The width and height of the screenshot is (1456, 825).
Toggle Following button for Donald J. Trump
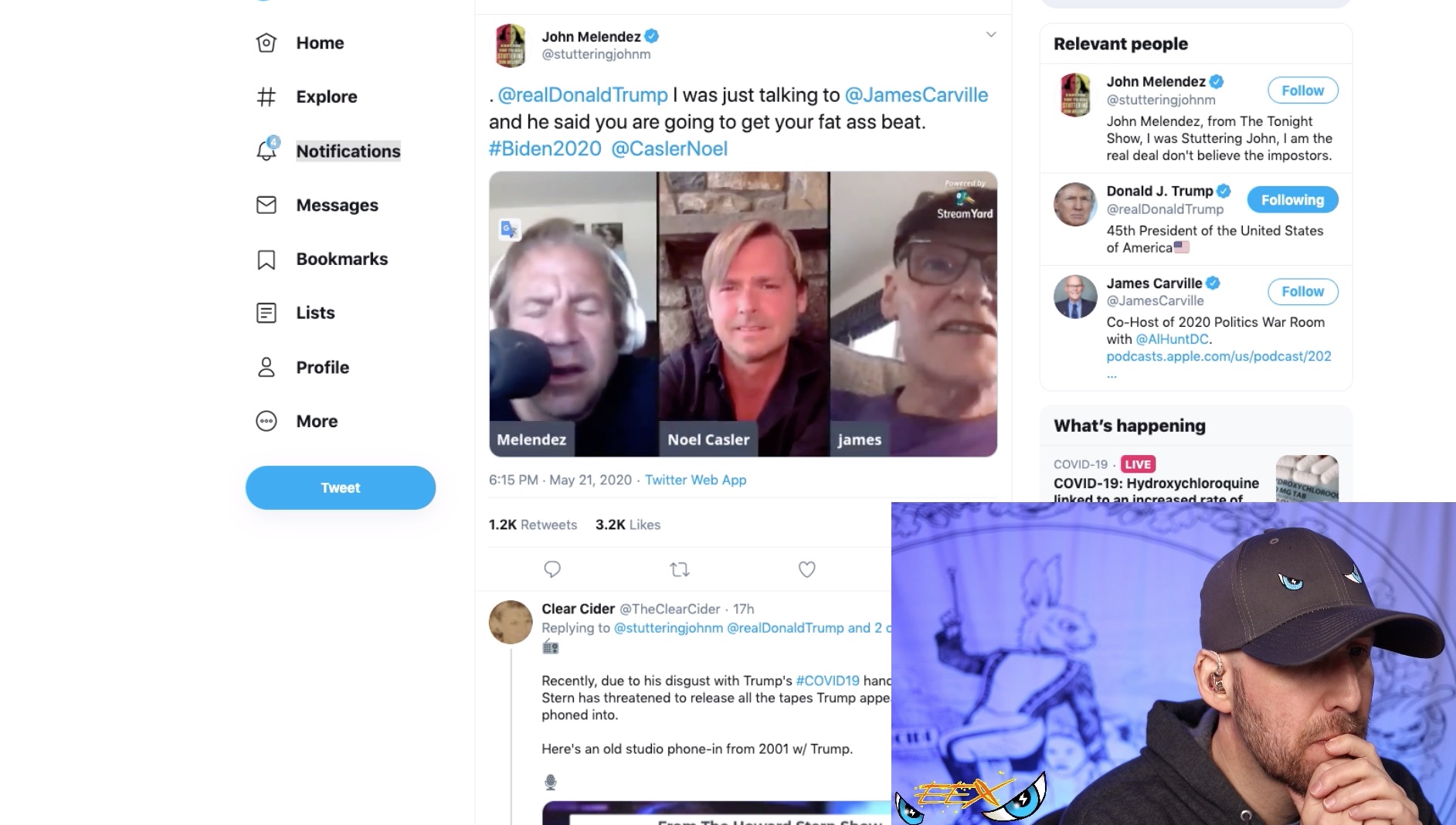coord(1292,200)
